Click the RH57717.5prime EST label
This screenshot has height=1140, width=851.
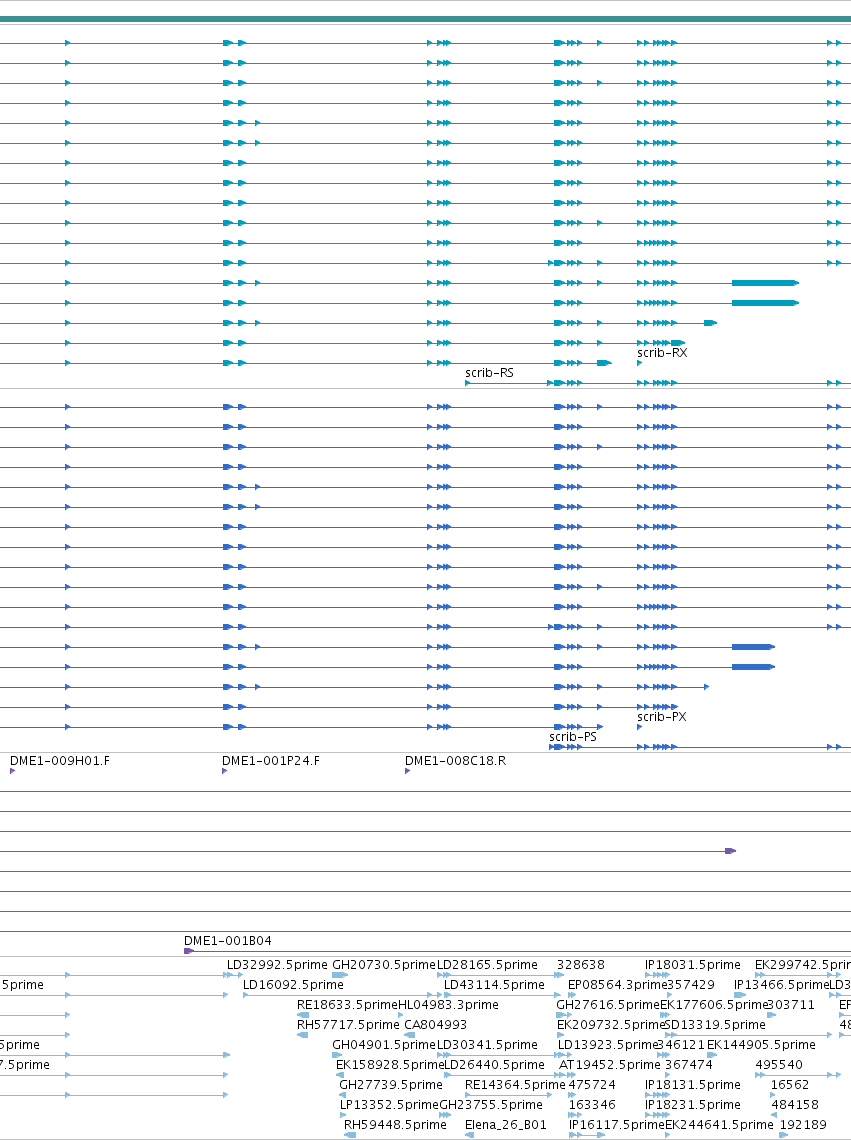coord(348,1025)
